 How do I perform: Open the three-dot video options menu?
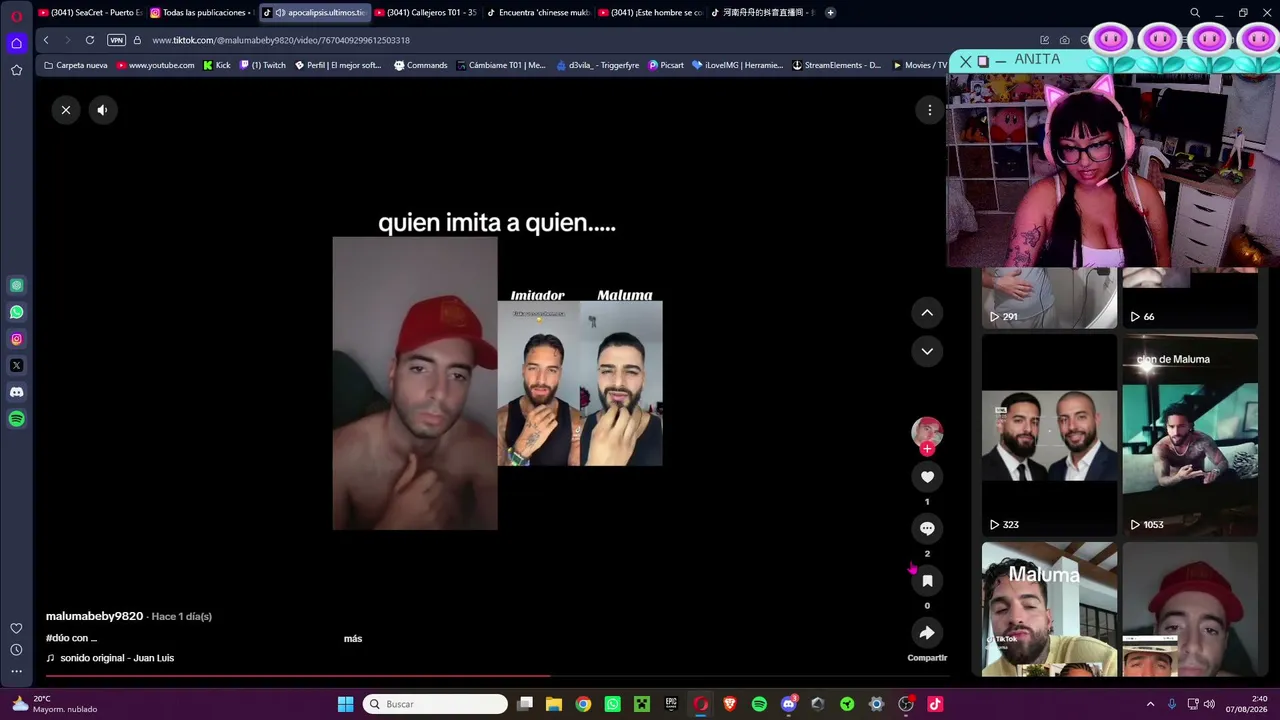pos(929,110)
